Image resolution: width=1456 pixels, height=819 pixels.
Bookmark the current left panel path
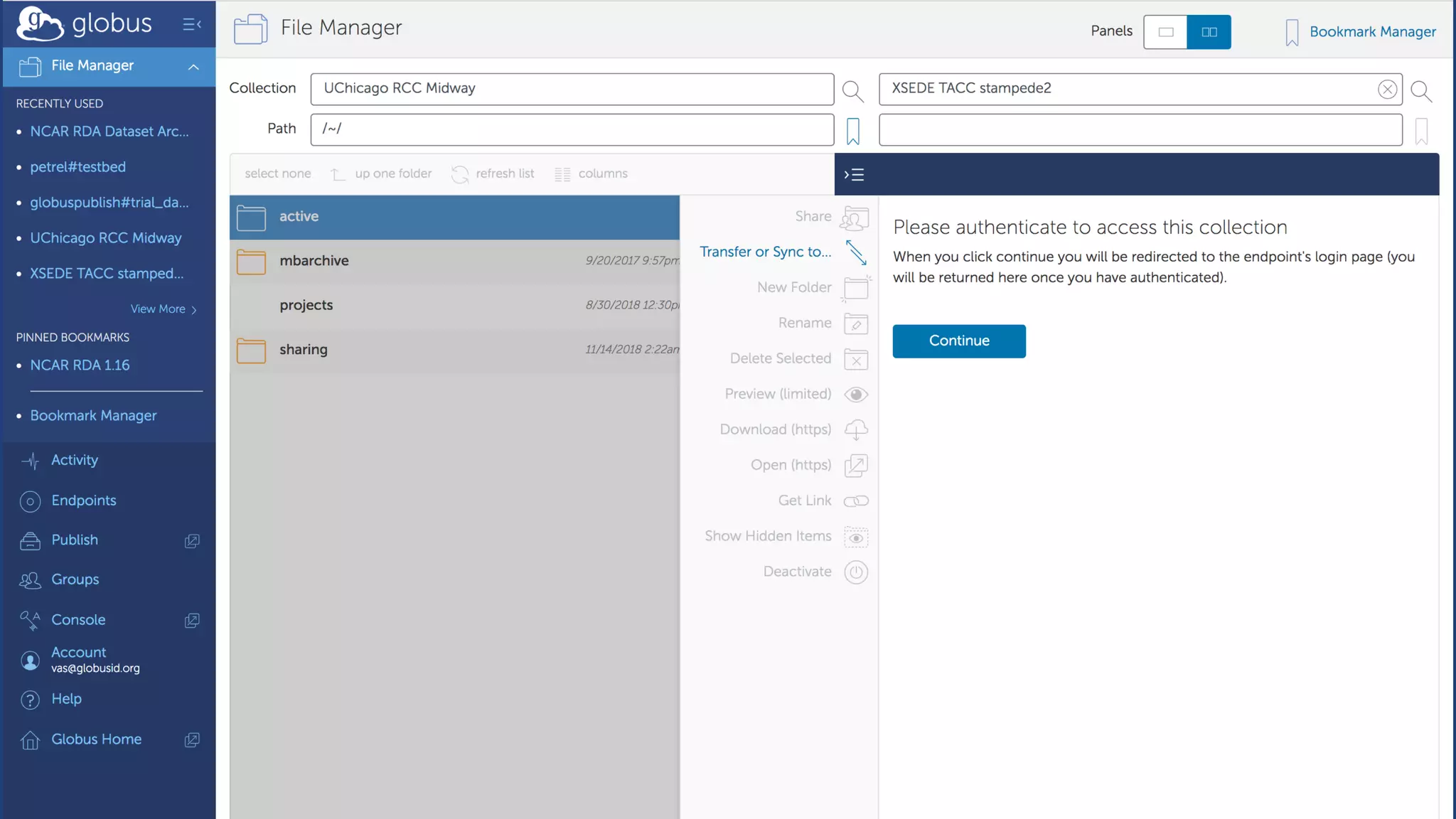(x=852, y=131)
